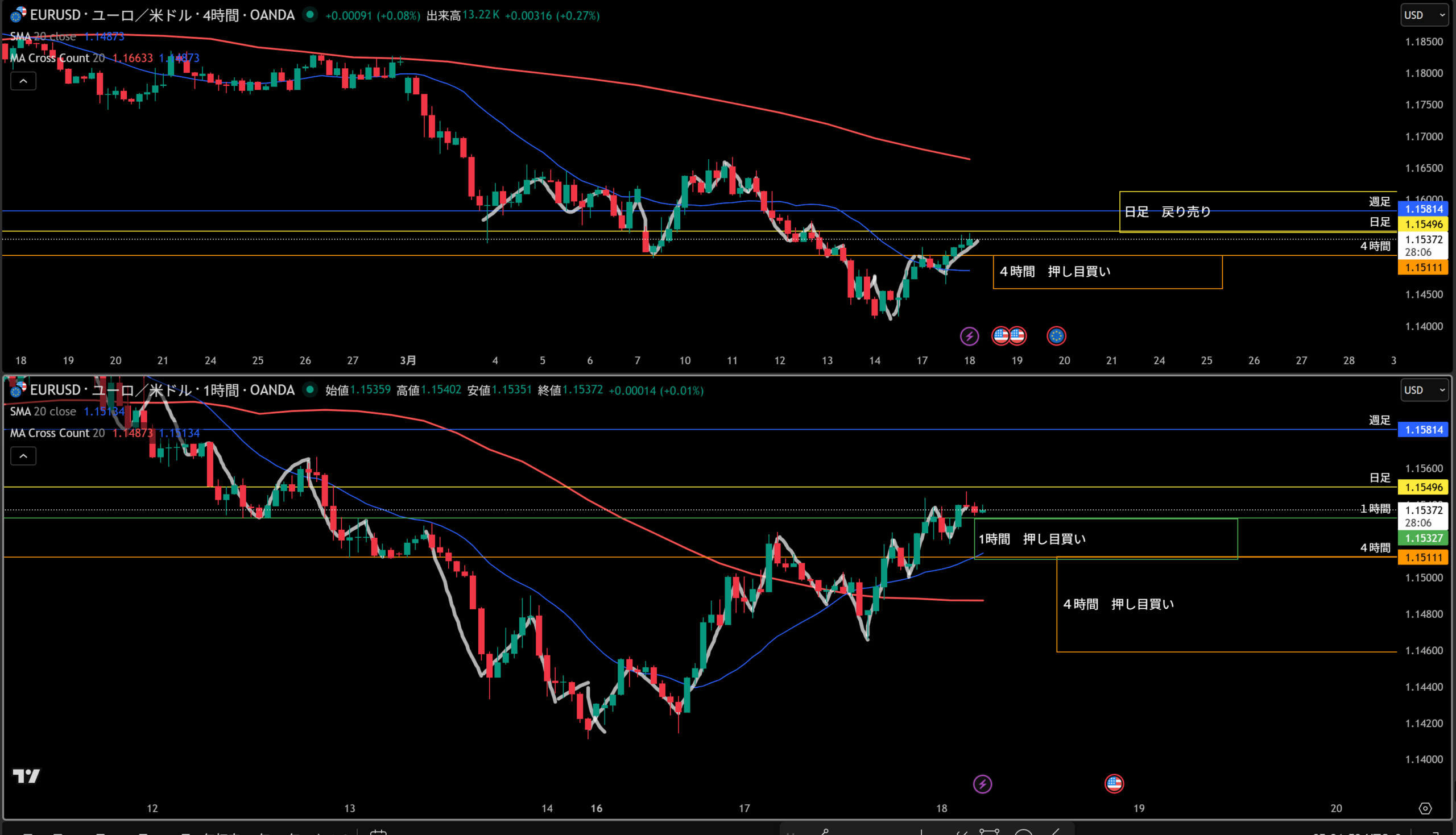Click the EURUSD 4時間 OANDA symbol title
This screenshot has width=1456, height=835.
(162, 15)
